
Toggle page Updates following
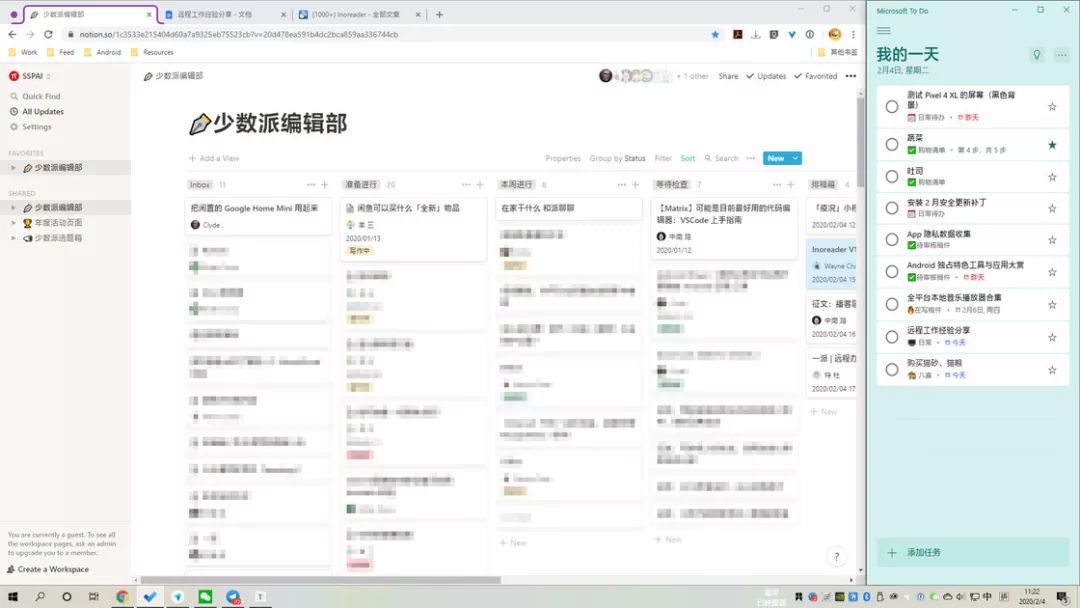coord(766,76)
